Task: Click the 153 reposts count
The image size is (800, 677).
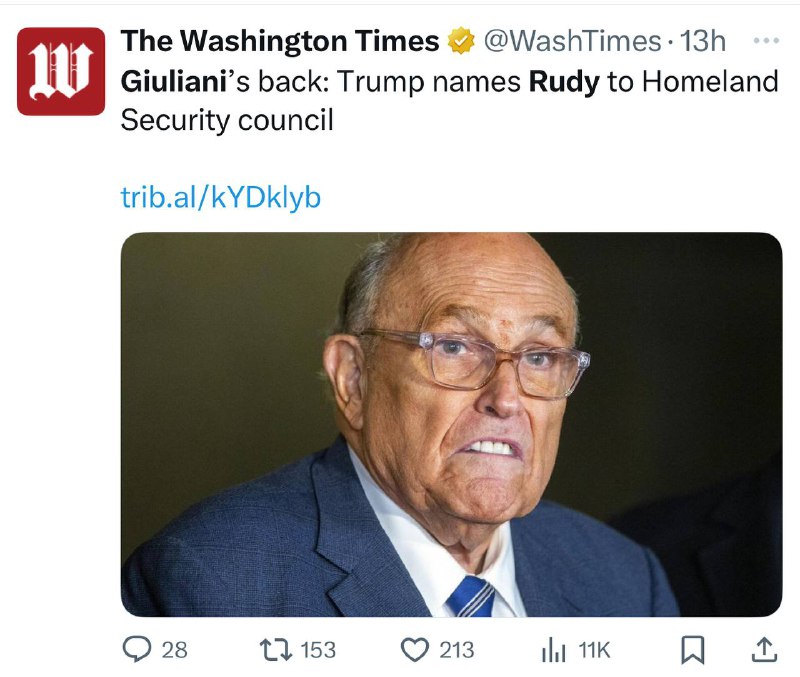Action: coord(318,650)
